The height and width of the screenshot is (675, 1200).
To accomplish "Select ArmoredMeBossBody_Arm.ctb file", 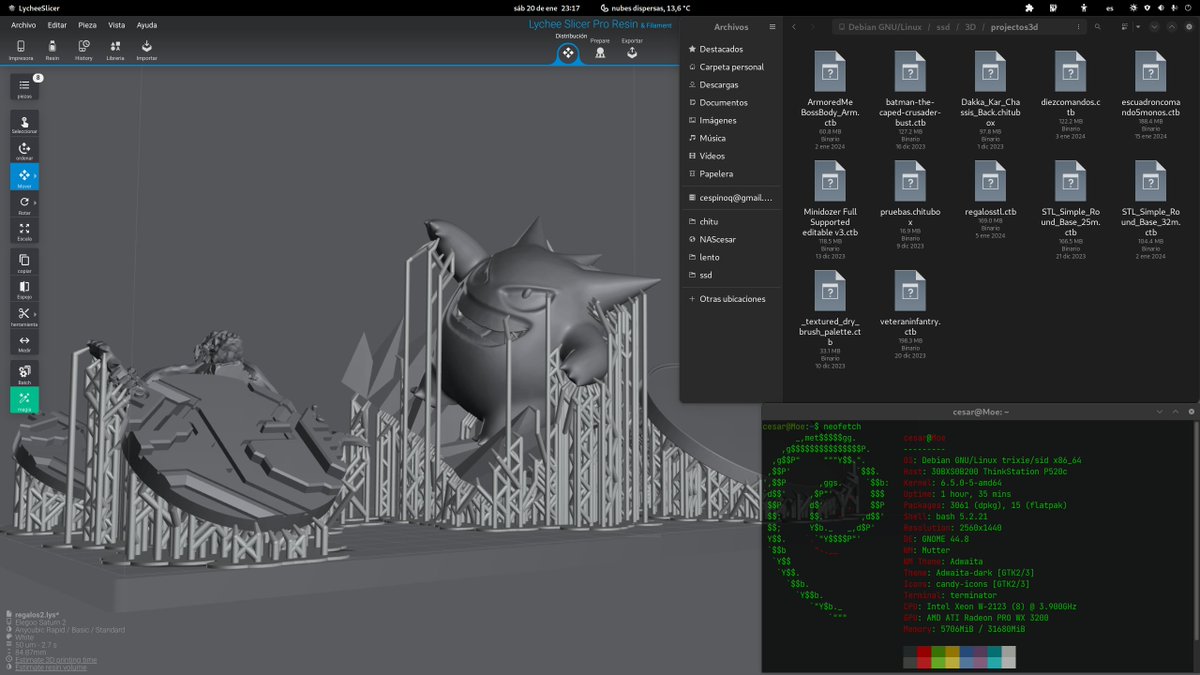I will [830, 99].
